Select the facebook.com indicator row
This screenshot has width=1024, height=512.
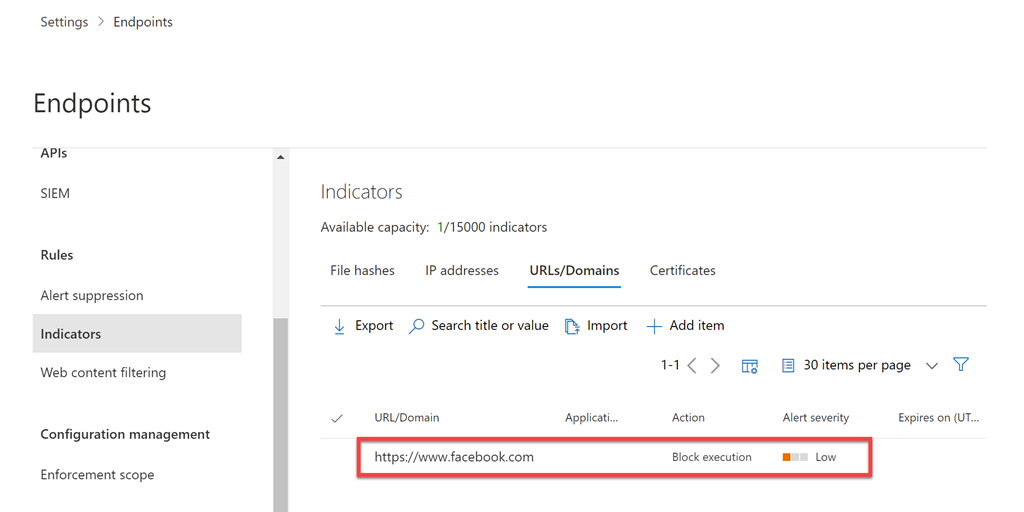point(454,457)
